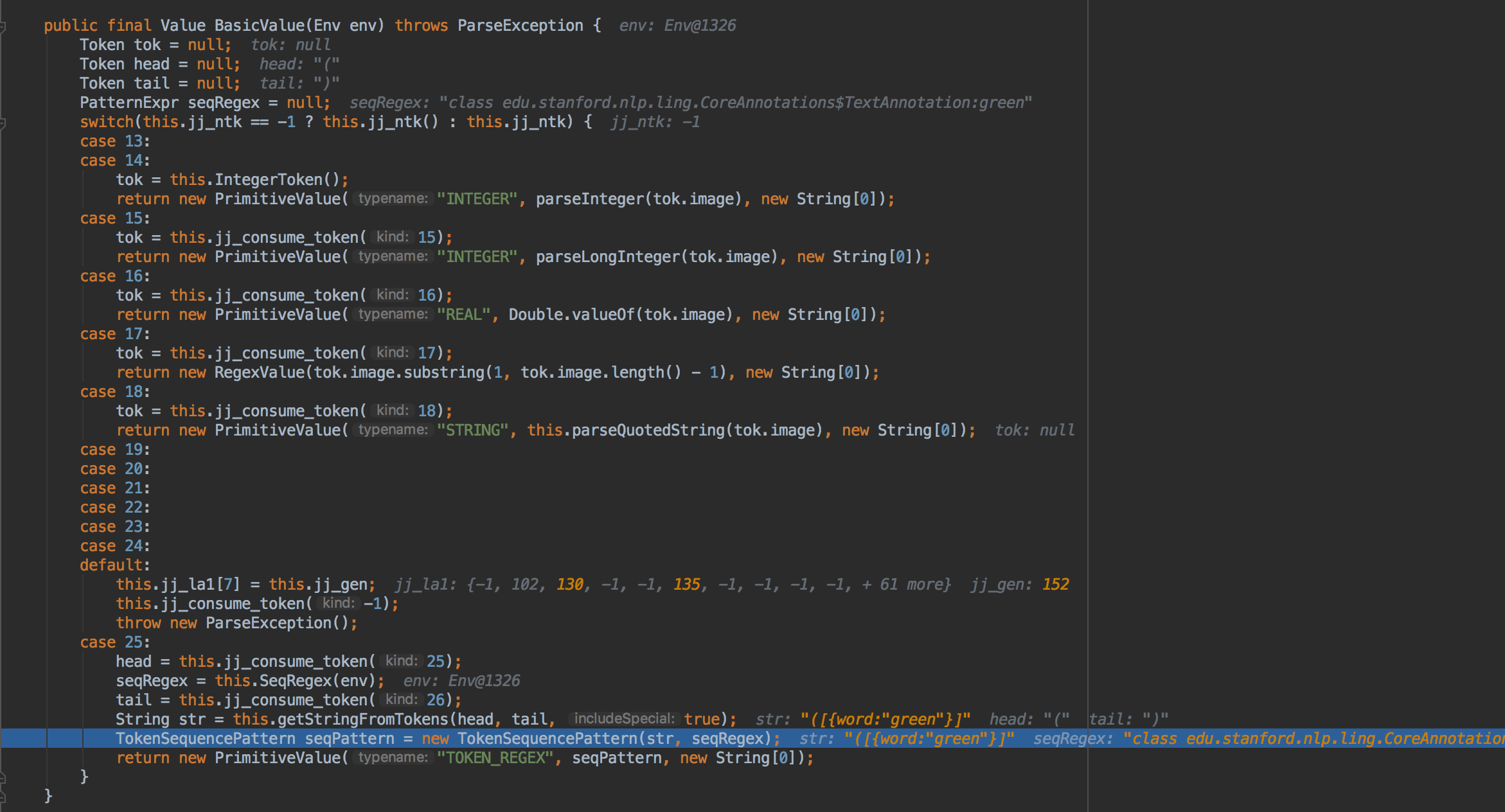Click the gutter fold icon near the switch statement

click(4, 122)
